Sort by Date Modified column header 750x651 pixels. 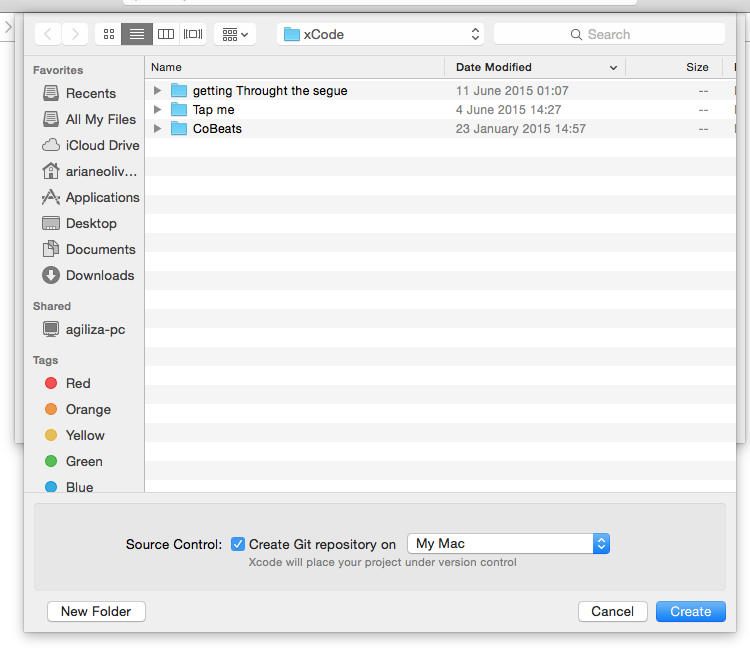(534, 67)
